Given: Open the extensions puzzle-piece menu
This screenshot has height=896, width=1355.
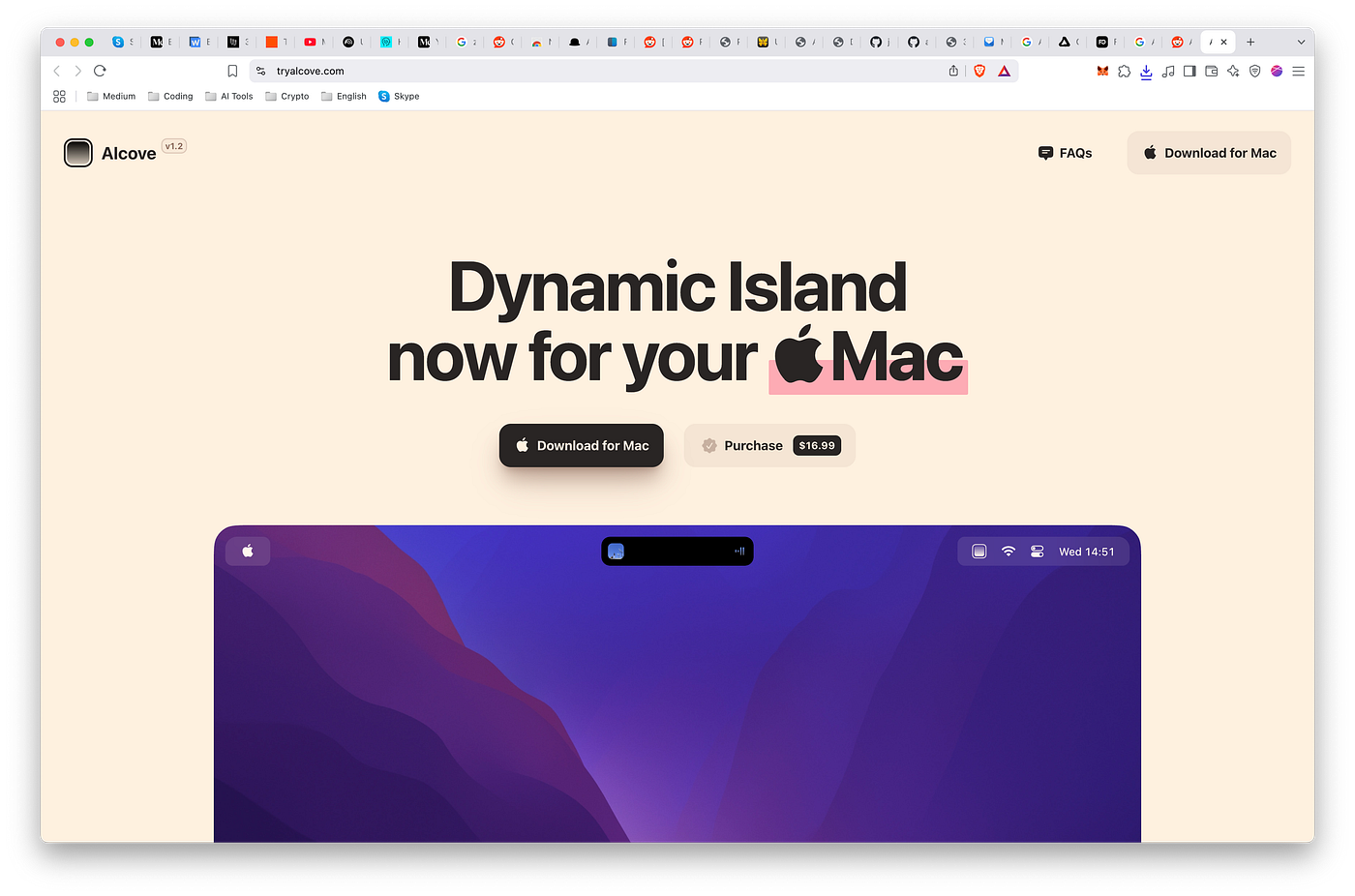Looking at the screenshot, I should tap(1124, 71).
